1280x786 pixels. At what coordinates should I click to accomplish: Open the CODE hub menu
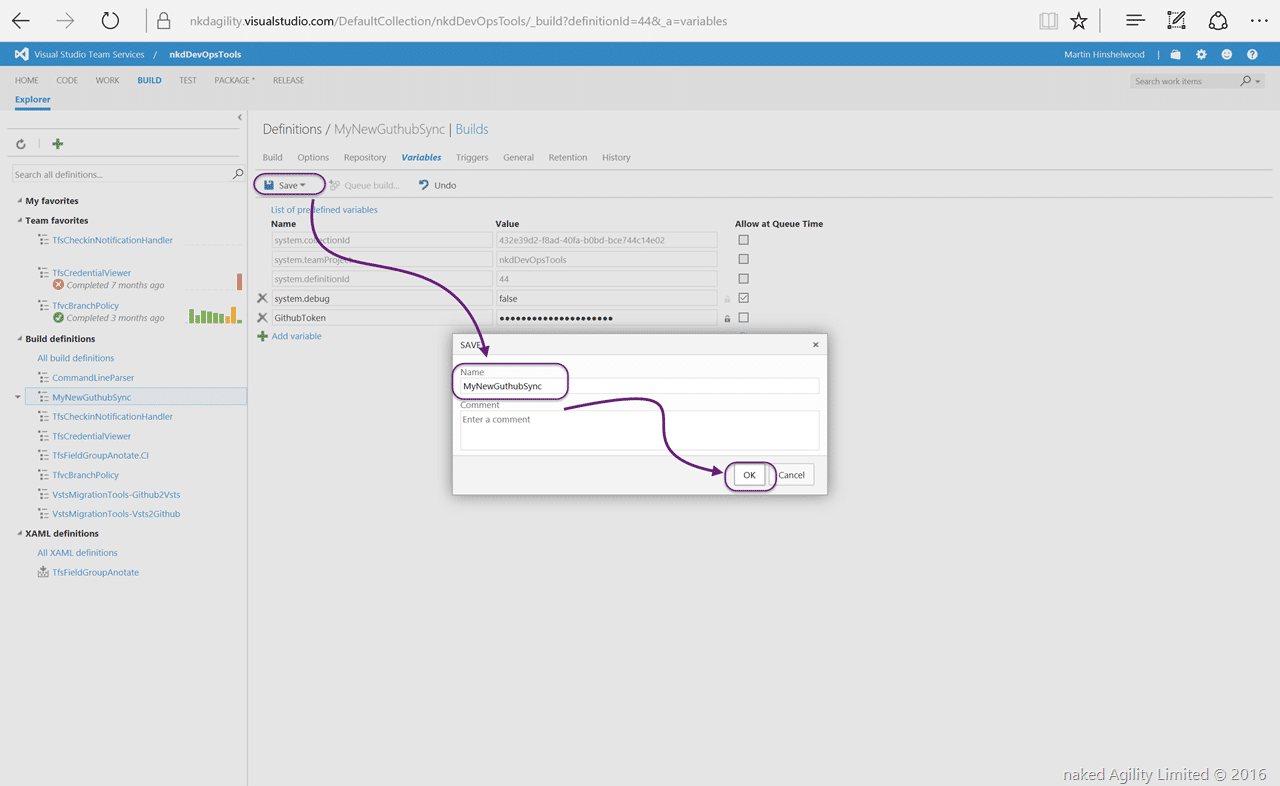point(67,80)
